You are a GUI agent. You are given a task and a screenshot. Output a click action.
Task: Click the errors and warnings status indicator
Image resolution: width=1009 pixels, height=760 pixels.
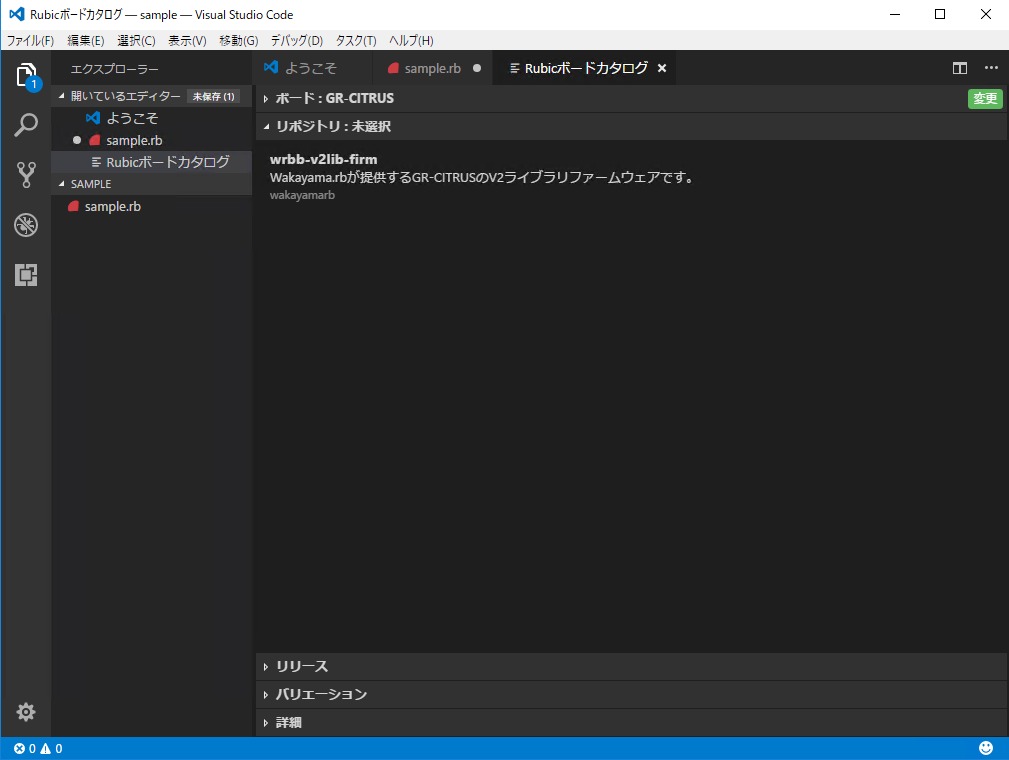[39, 748]
